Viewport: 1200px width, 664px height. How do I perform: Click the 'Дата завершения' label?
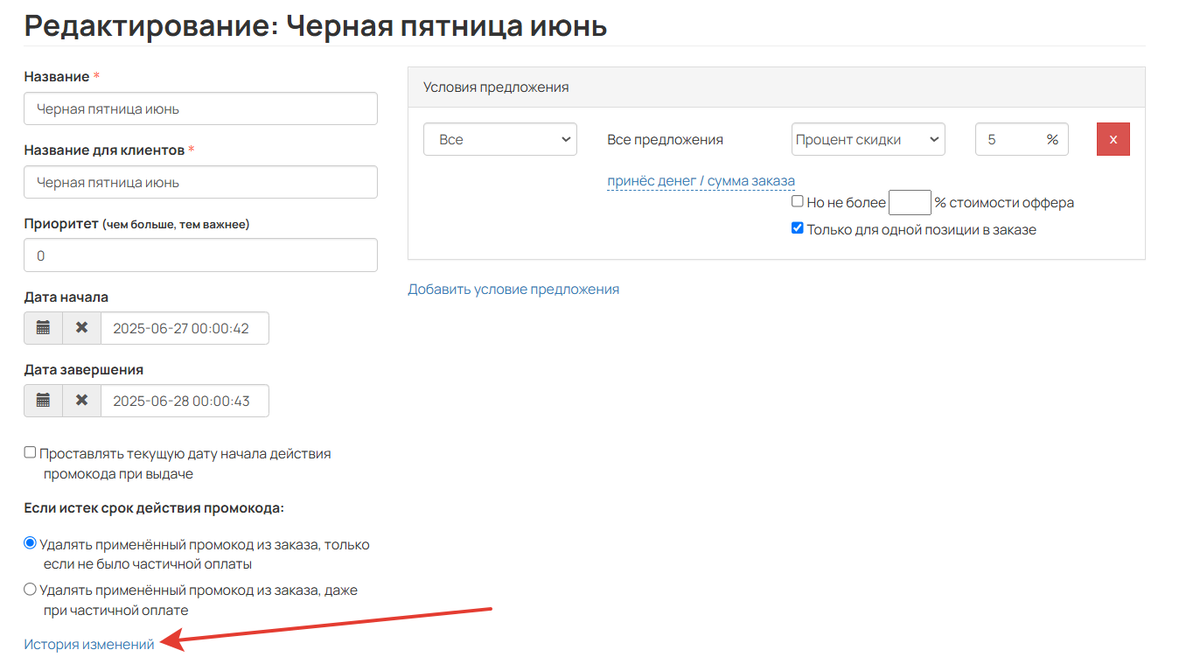coord(83,369)
